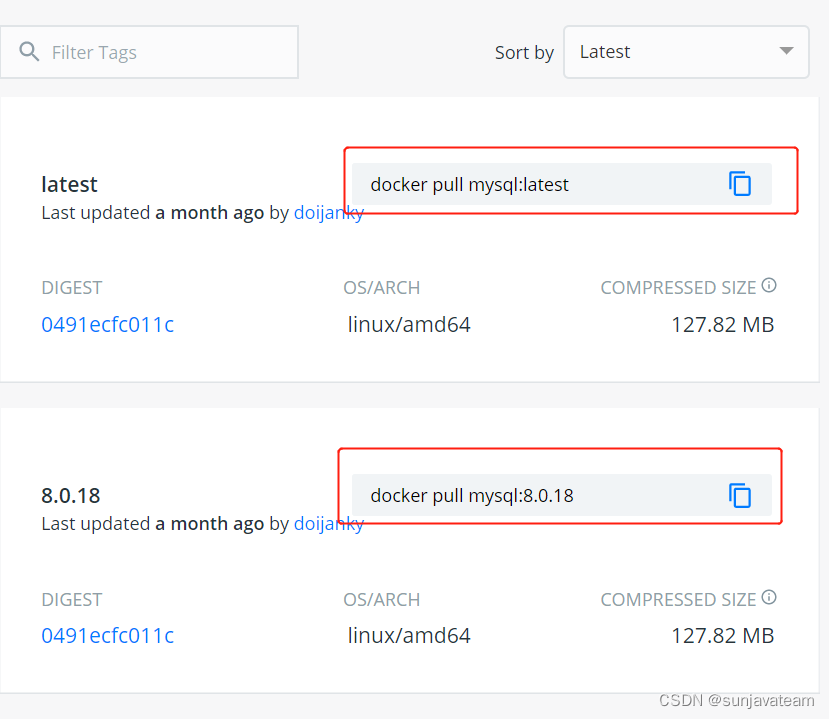The height and width of the screenshot is (719, 829).
Task: Open doijanky link under 8.0.18 tag
Action: [329, 523]
